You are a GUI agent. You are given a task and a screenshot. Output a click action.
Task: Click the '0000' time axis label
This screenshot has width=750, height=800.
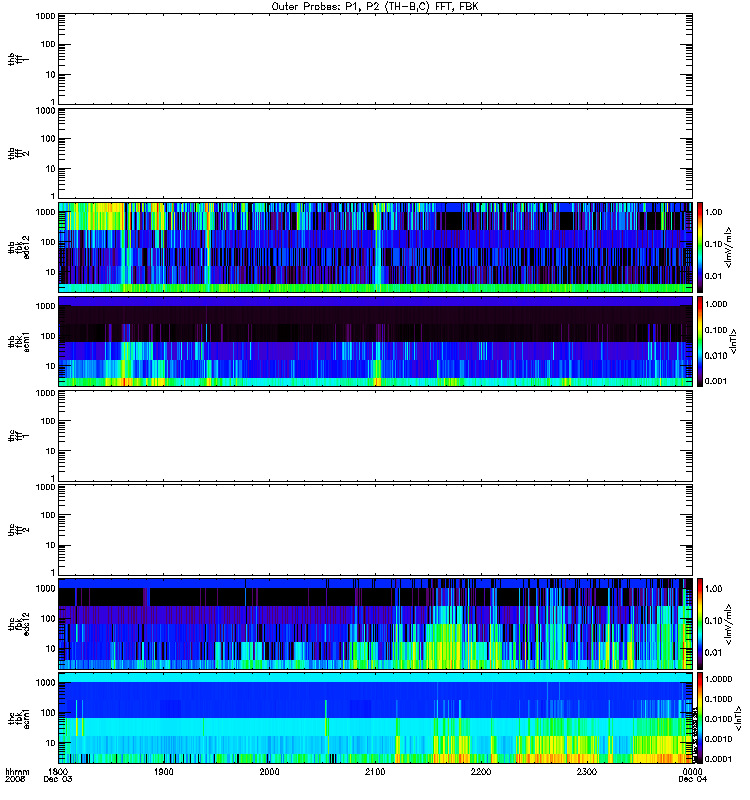click(x=692, y=771)
